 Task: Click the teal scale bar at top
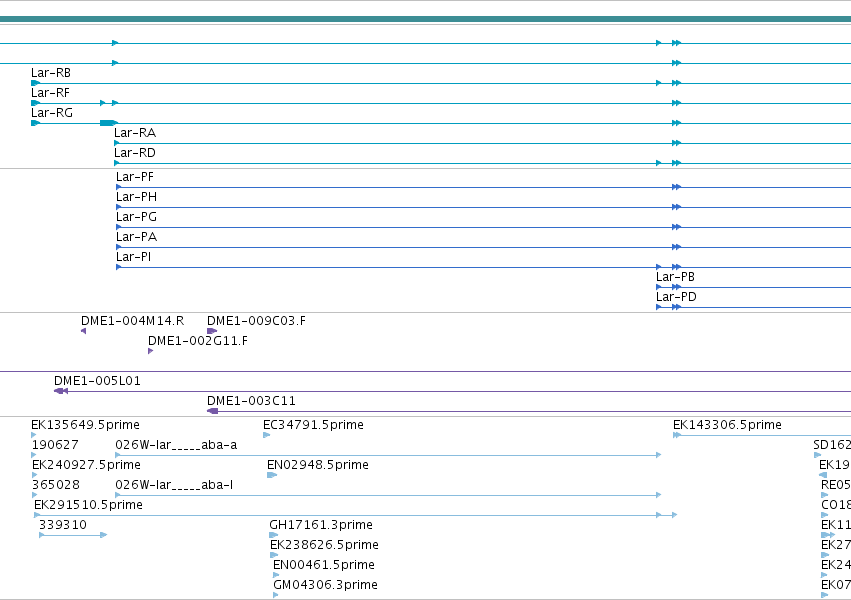coord(426,19)
